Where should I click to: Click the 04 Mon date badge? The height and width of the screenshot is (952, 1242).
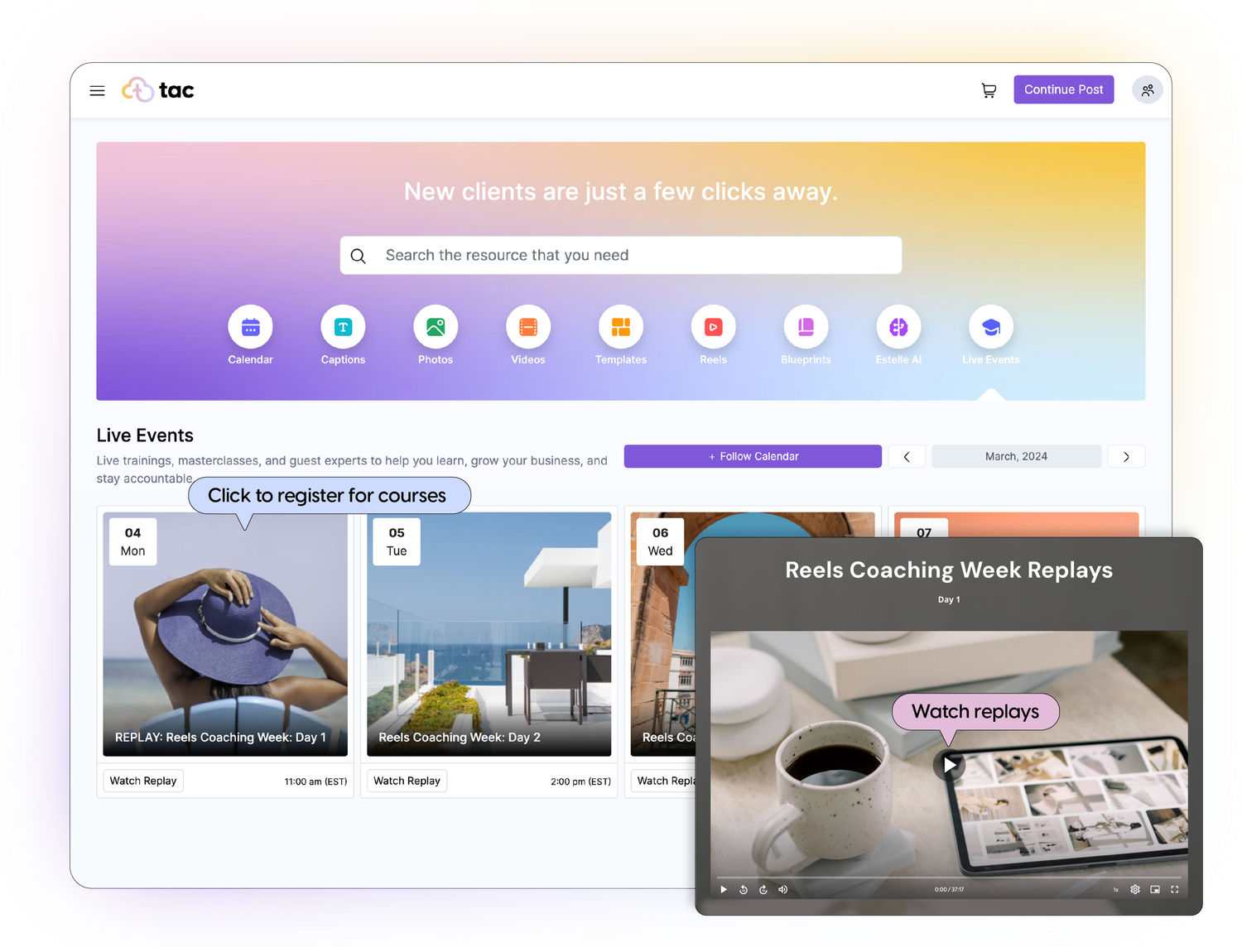coord(132,542)
